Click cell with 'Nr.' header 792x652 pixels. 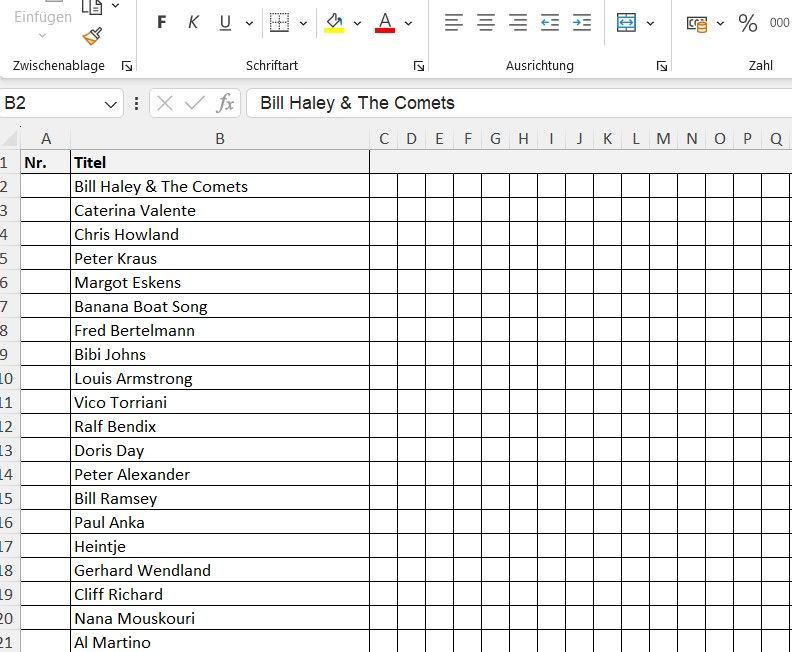[45, 162]
